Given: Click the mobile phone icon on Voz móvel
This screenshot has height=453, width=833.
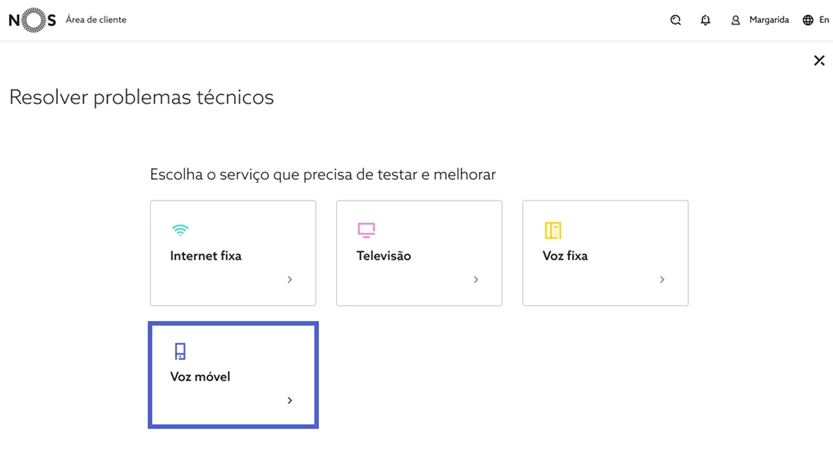Looking at the screenshot, I should coord(180,351).
